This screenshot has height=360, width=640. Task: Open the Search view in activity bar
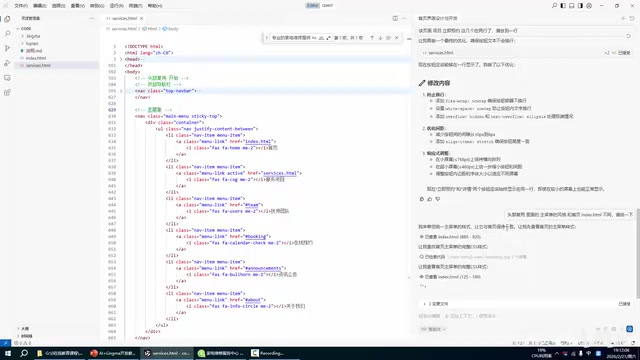click(7, 33)
